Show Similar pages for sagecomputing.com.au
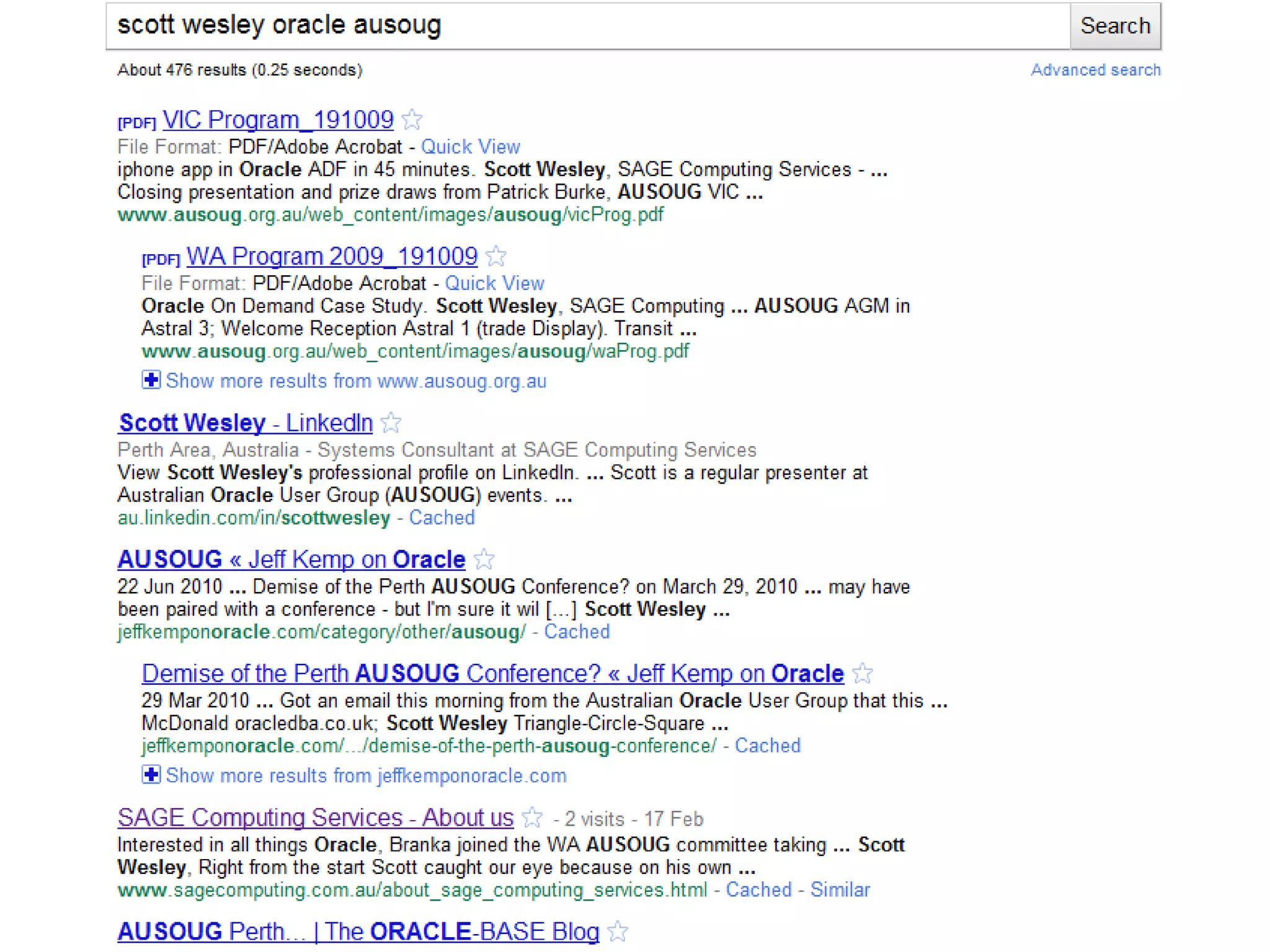 coord(840,890)
